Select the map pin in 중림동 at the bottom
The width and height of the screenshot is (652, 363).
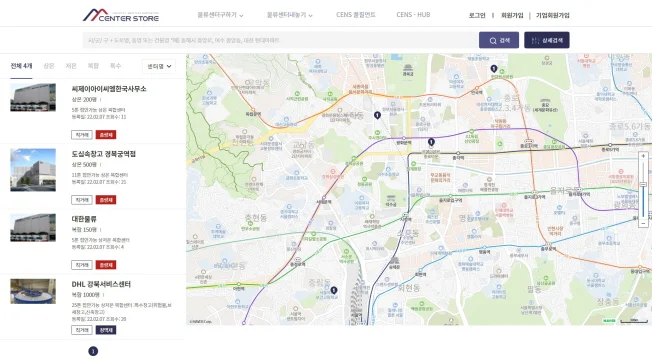click(333, 290)
